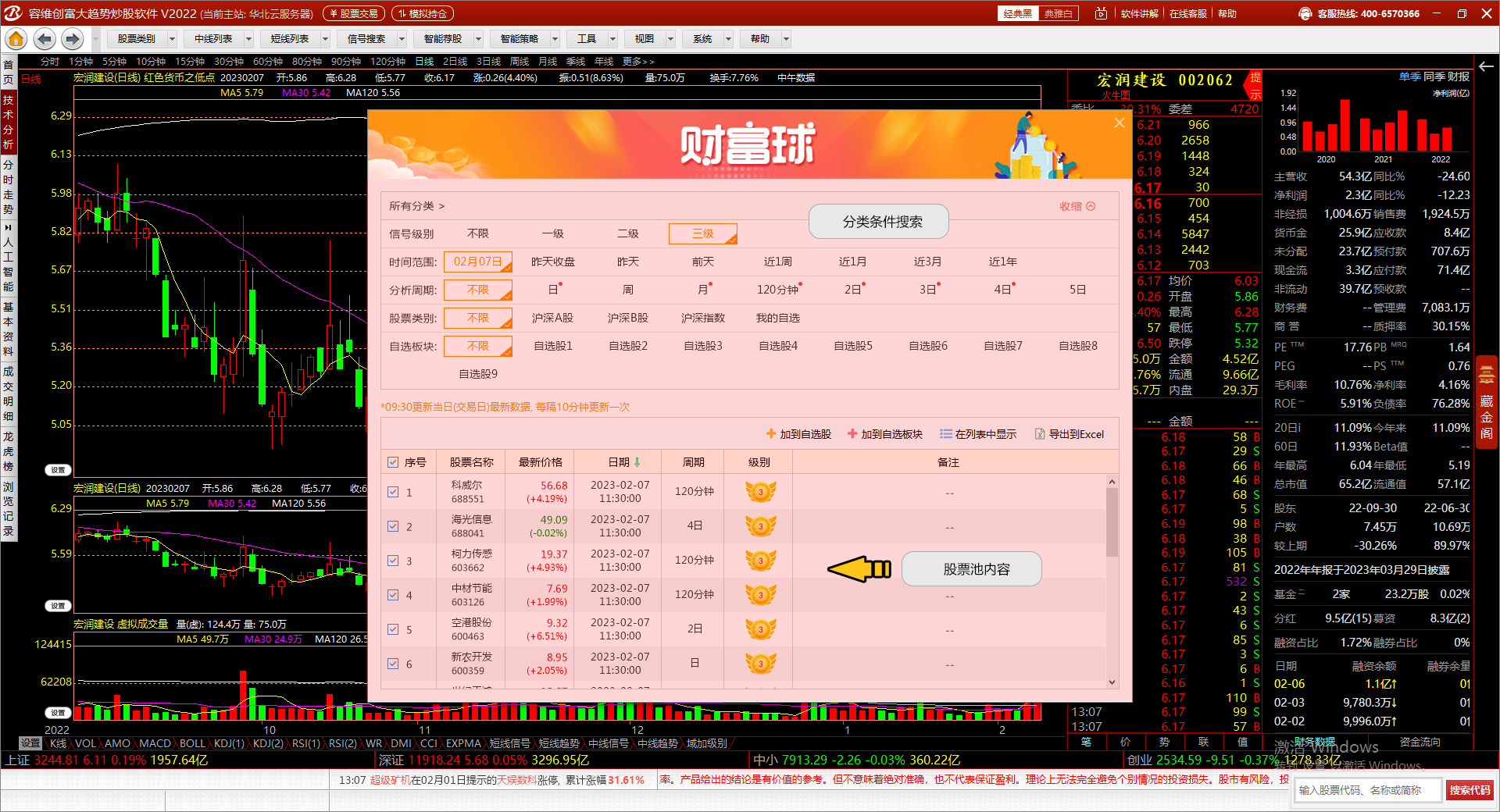
Task: Click scrollbar up arrow in stock list
Action: [1112, 482]
